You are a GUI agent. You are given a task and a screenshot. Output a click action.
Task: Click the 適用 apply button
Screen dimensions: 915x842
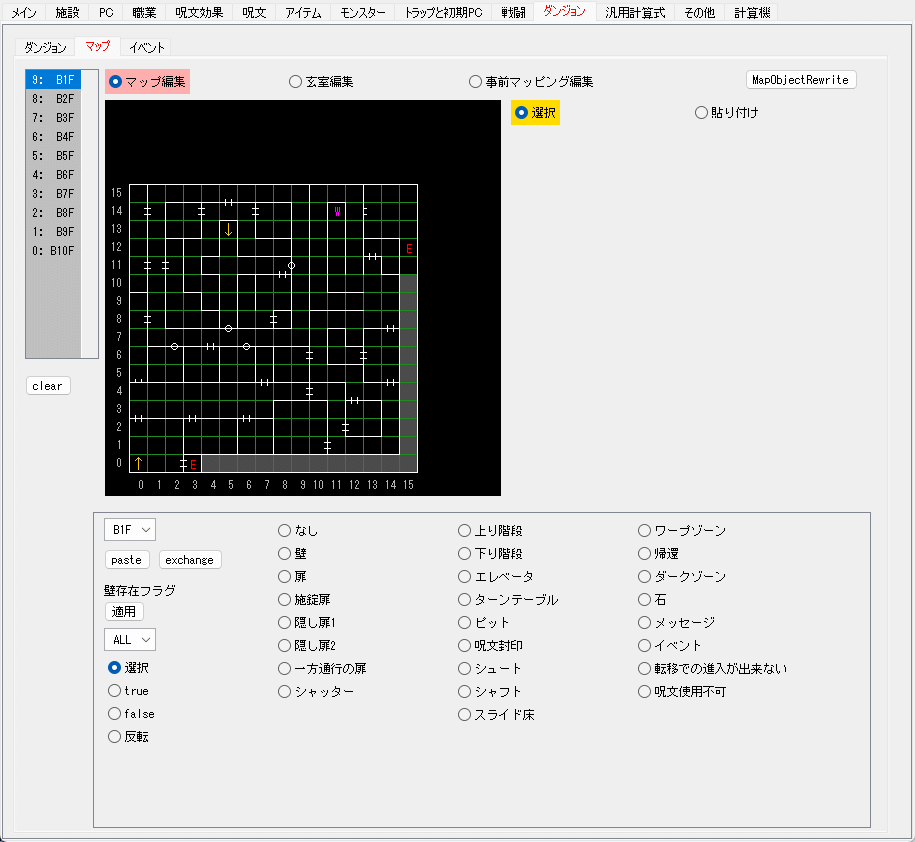124,611
